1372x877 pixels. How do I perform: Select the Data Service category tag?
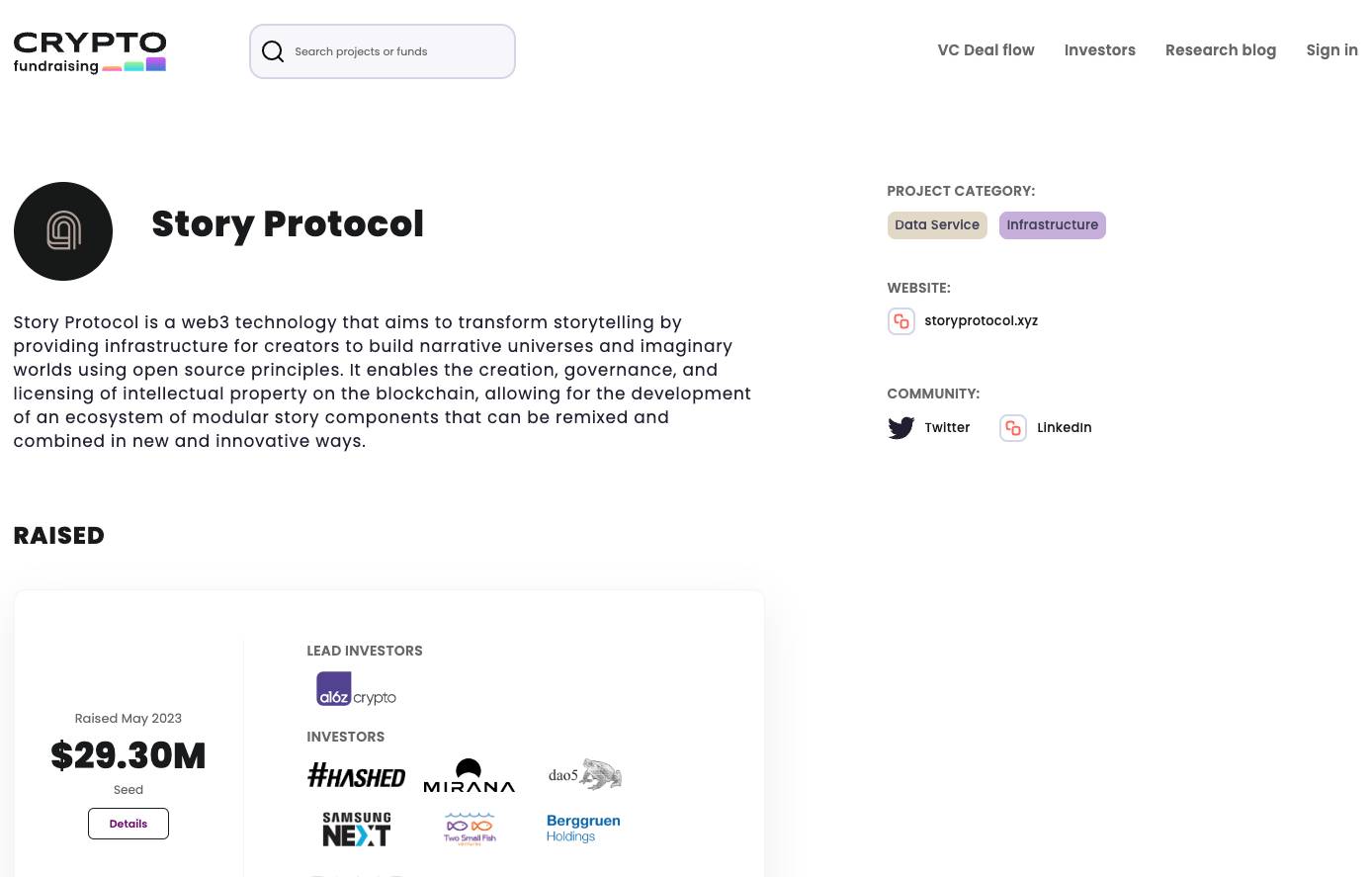pyautogui.click(x=936, y=224)
